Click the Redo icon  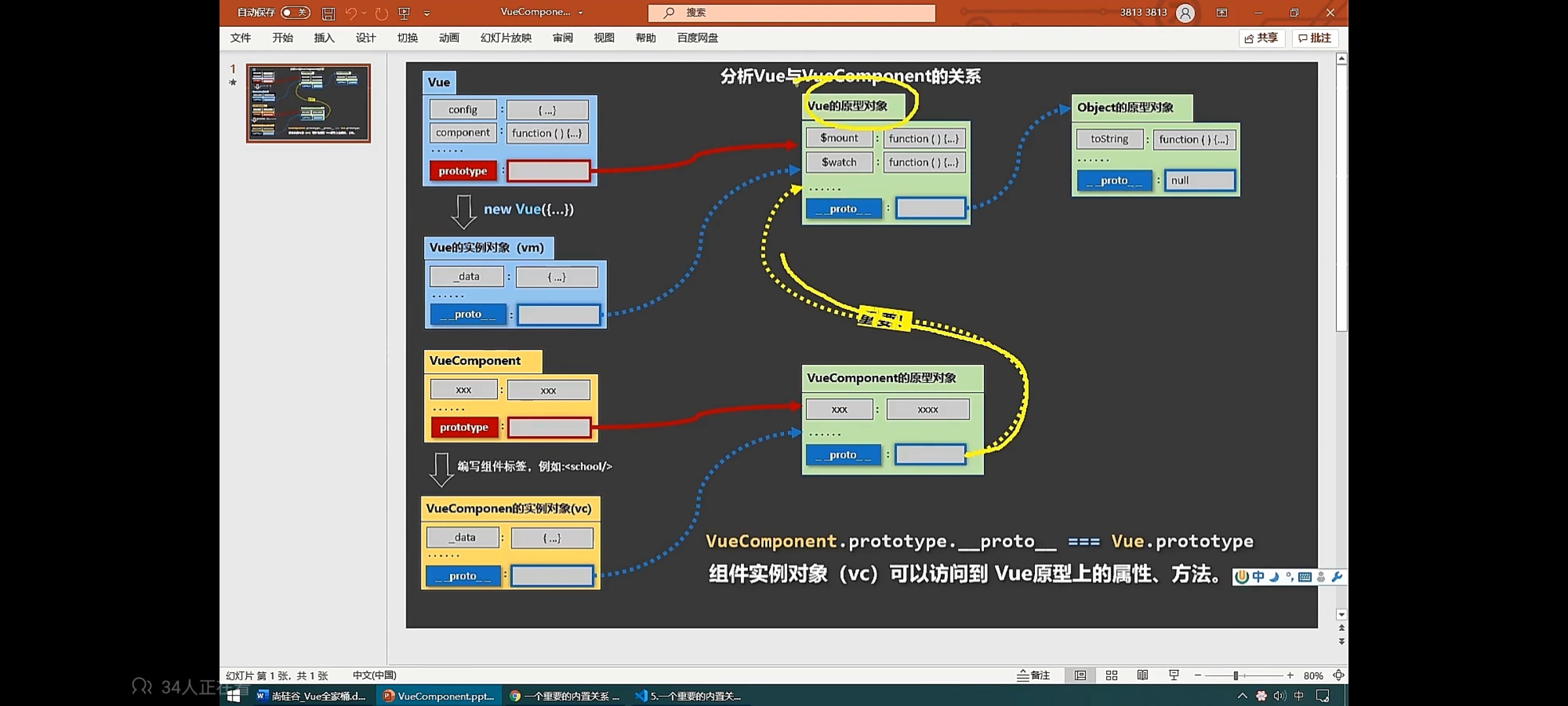pos(382,13)
